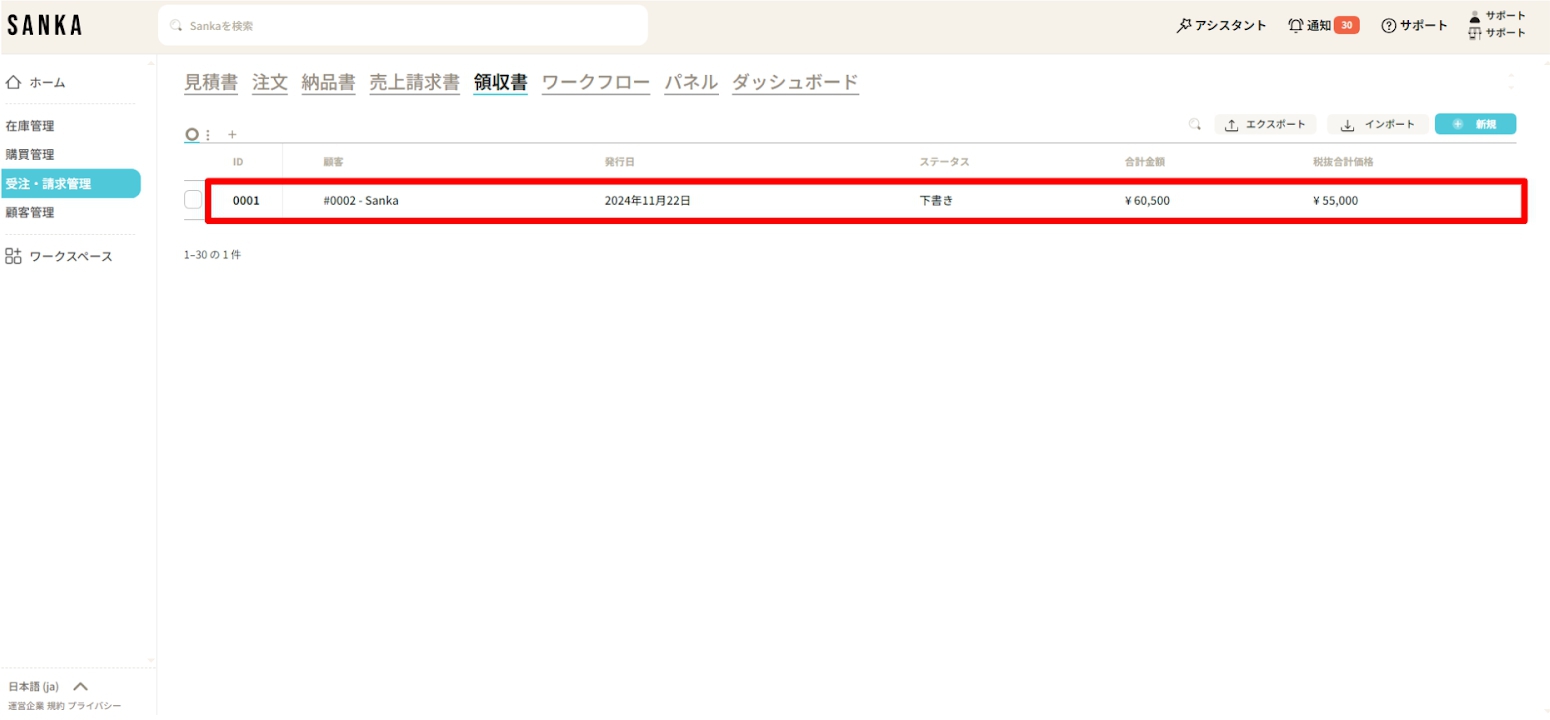Click the ¥ 60,500 total amount
This screenshot has height=720, width=1550.
pos(1147,201)
